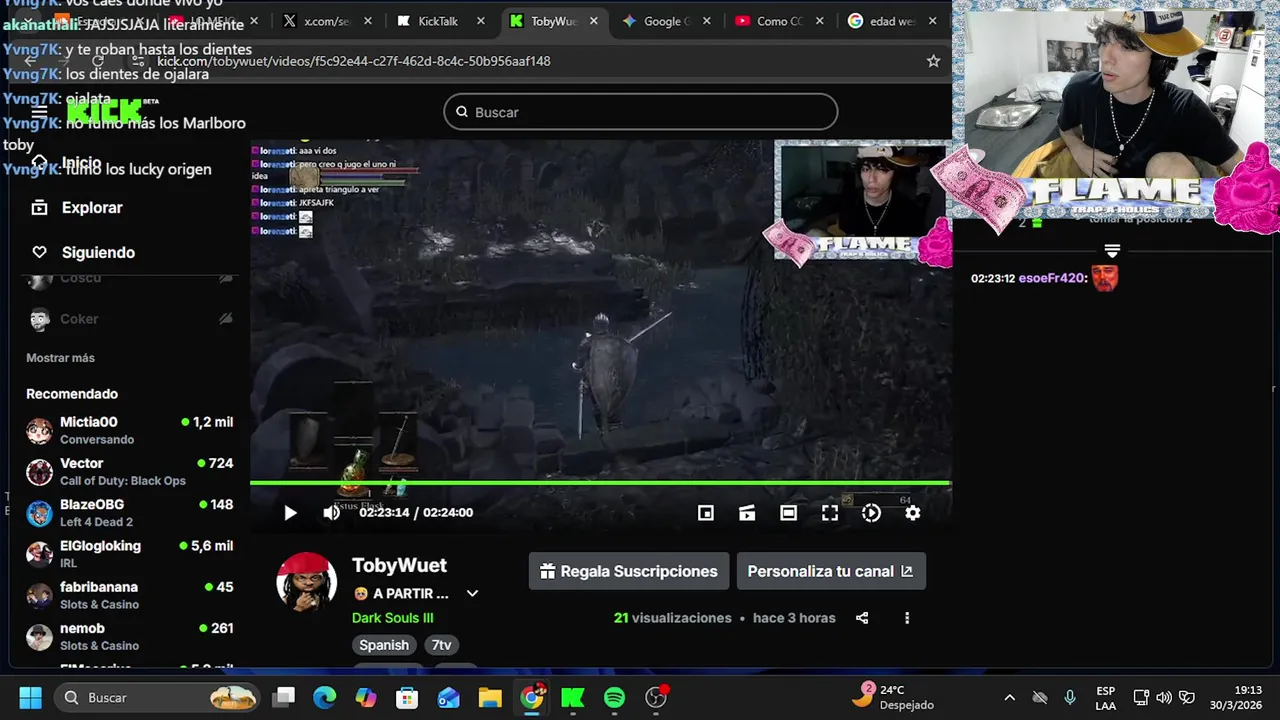
Task: Play the paused video
Action: (290, 513)
